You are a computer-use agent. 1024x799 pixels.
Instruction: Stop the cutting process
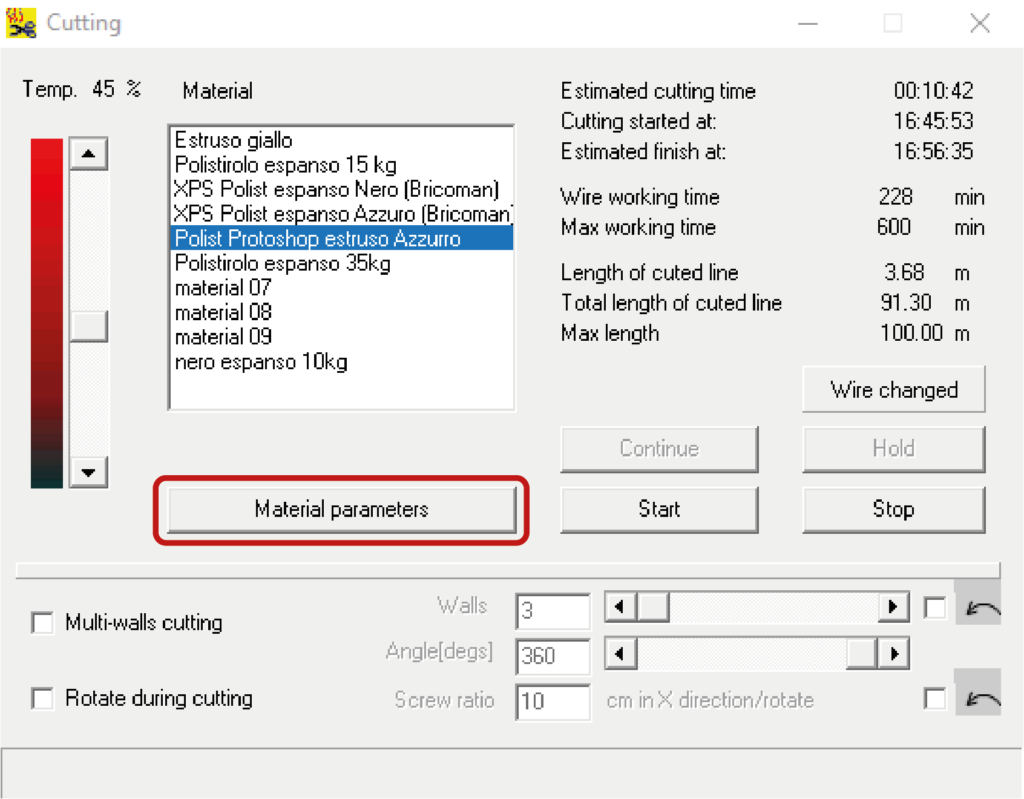coord(893,509)
